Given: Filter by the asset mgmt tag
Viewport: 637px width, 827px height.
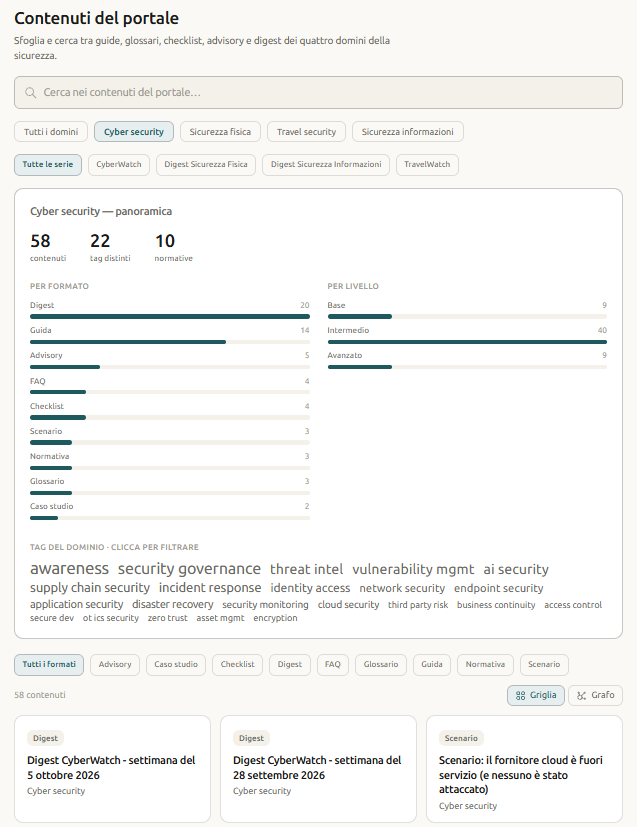Looking at the screenshot, I should (x=220, y=618).
